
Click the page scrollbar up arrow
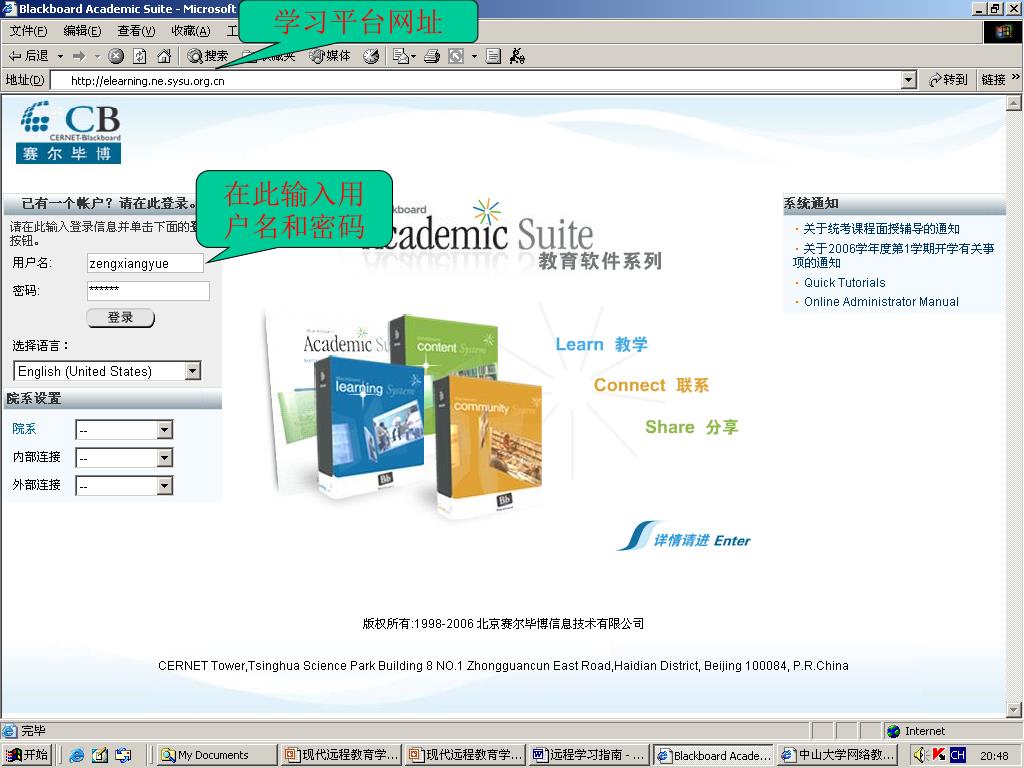tap(1014, 103)
